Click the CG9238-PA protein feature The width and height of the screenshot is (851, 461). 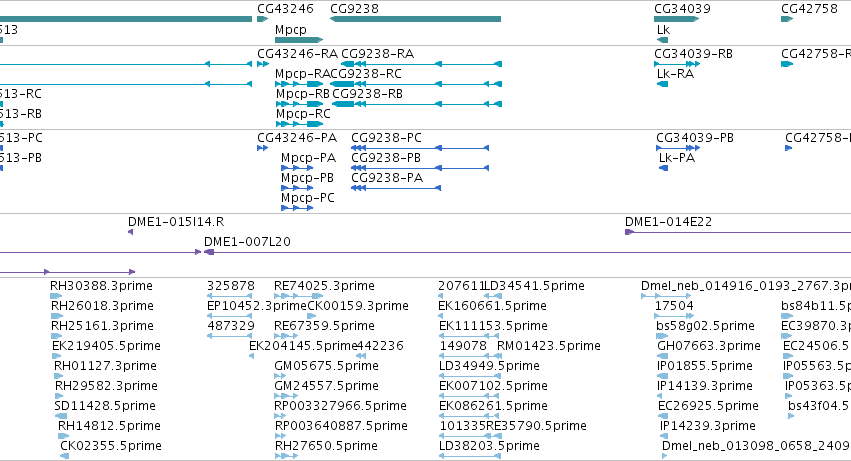tap(396, 188)
